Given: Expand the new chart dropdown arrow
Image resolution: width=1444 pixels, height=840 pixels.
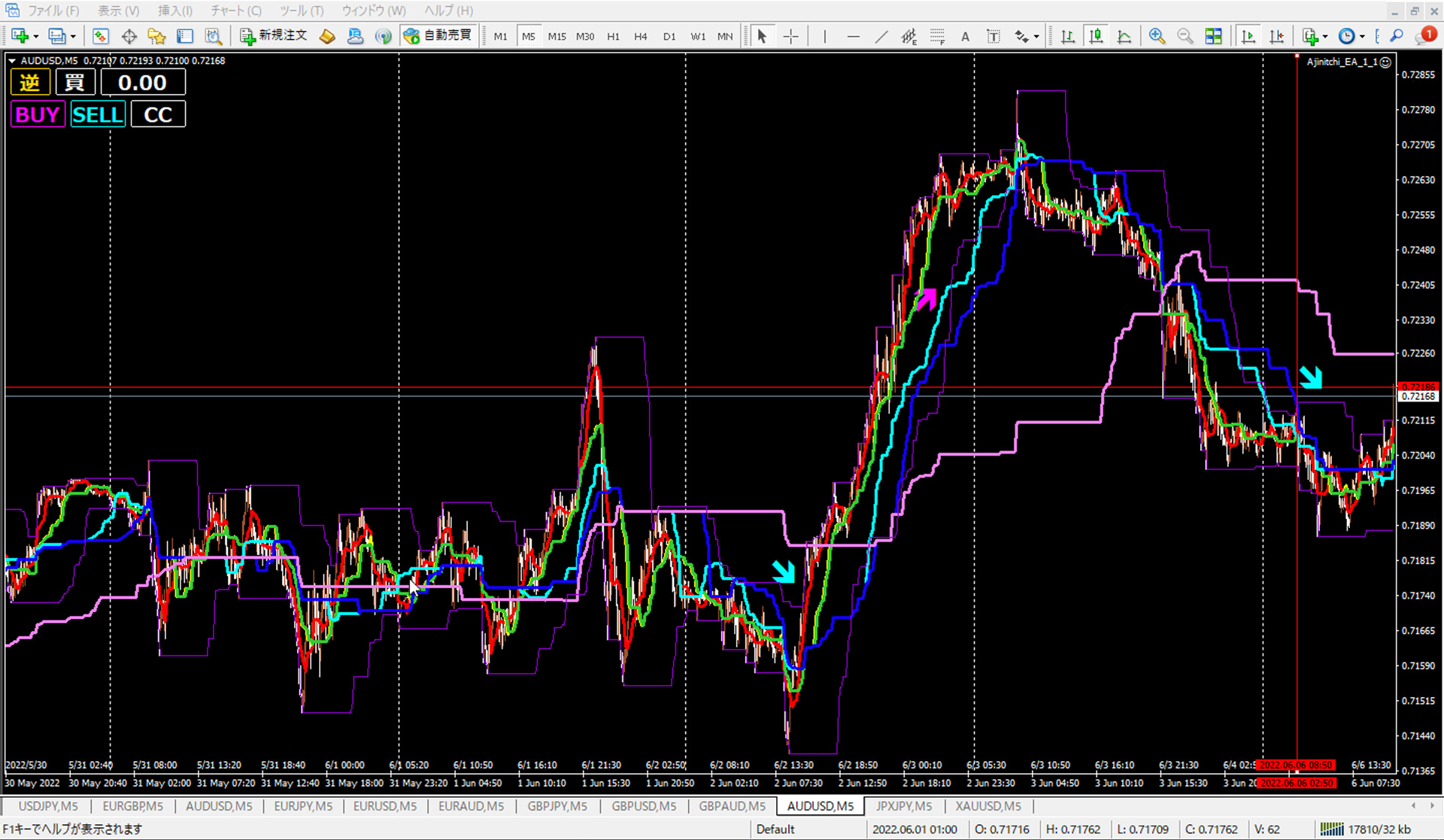Looking at the screenshot, I should (36, 37).
